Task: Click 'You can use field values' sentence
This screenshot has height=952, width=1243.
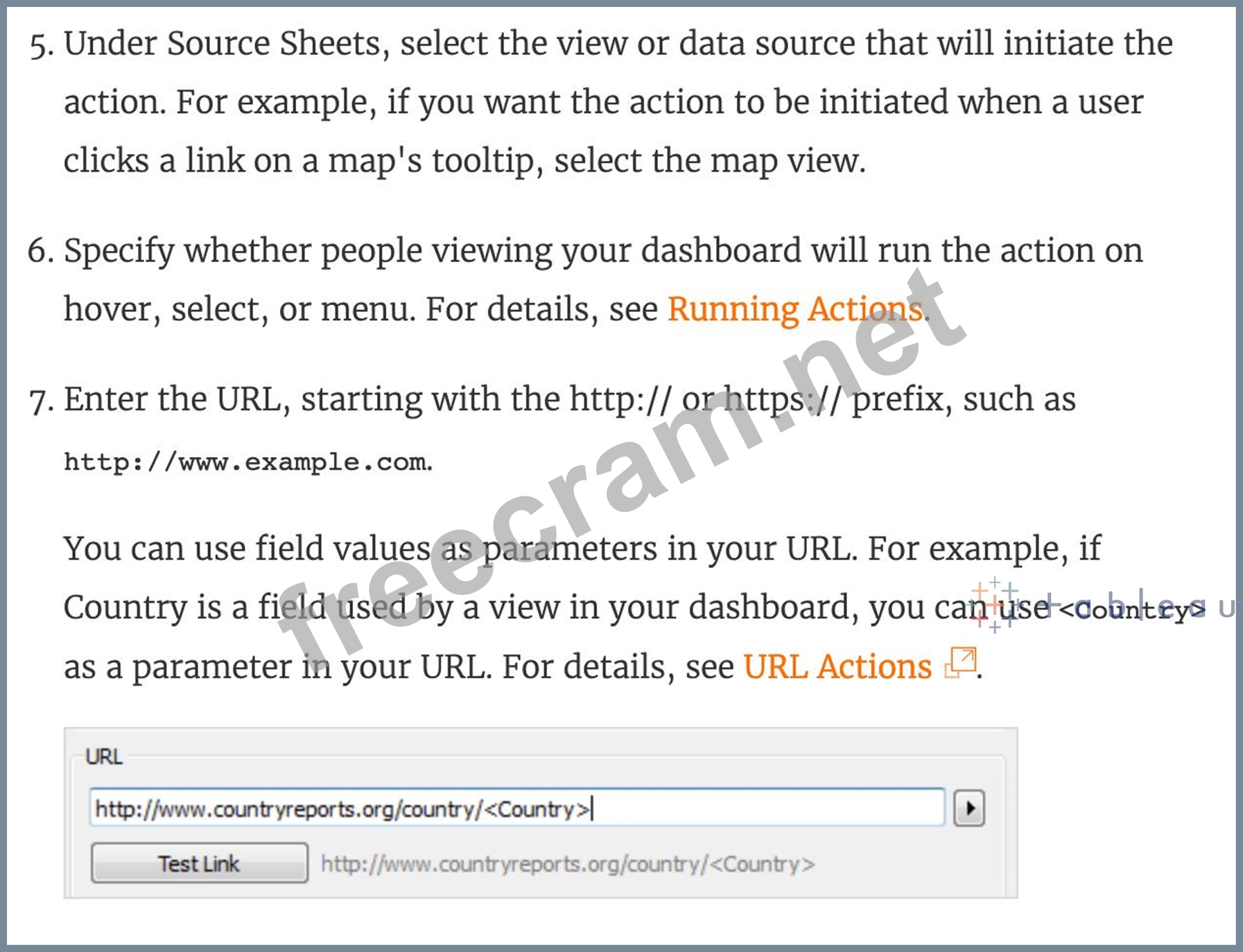Action: 246,549
